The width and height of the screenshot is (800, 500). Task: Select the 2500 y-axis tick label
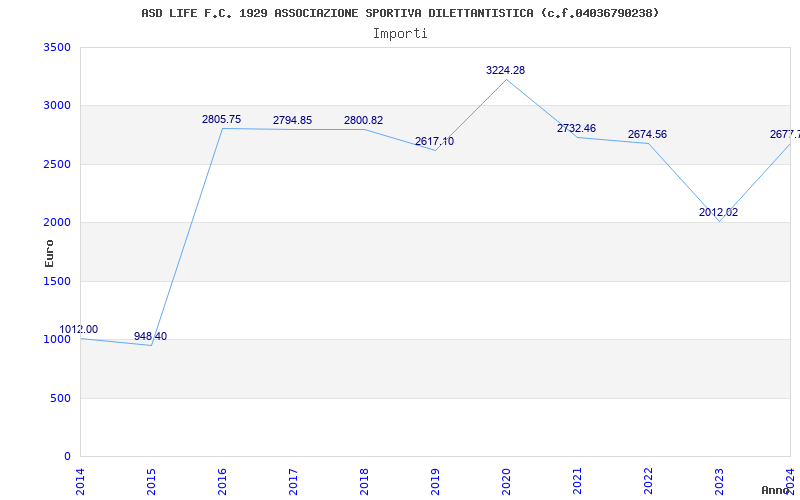57,164
